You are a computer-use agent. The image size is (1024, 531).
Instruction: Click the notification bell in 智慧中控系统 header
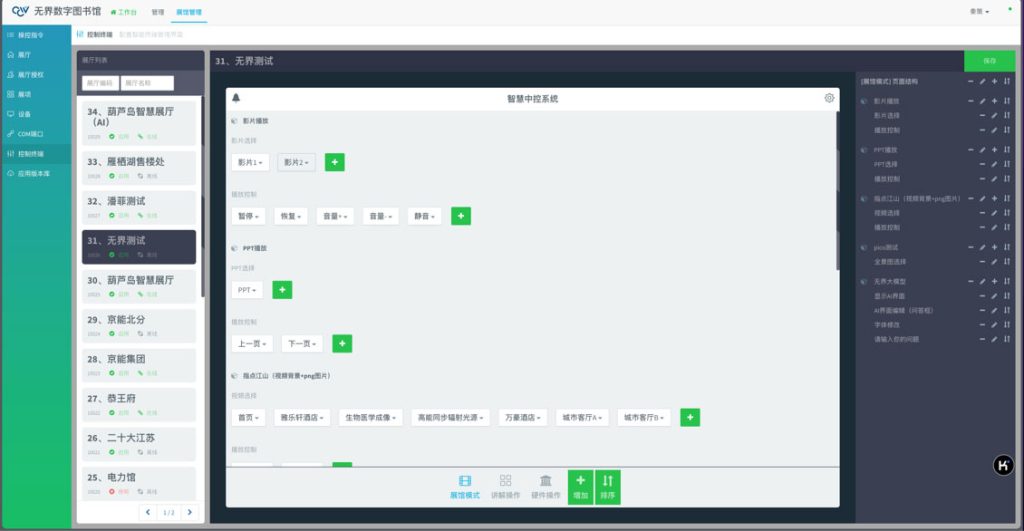coord(236,98)
